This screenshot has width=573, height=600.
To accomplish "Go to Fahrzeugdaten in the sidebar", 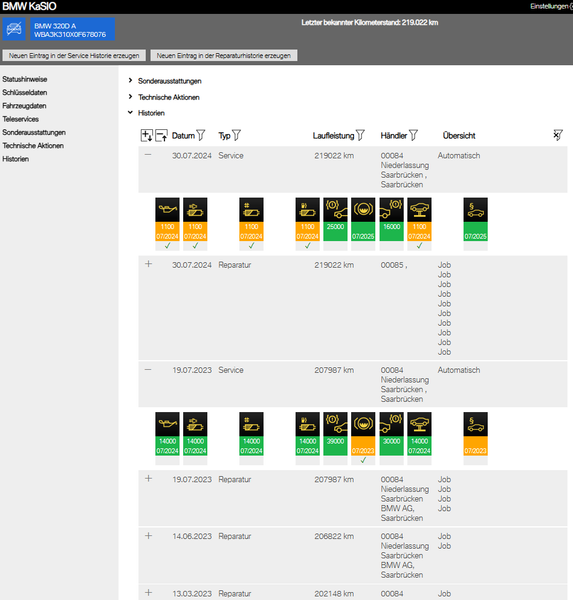I will (24, 106).
